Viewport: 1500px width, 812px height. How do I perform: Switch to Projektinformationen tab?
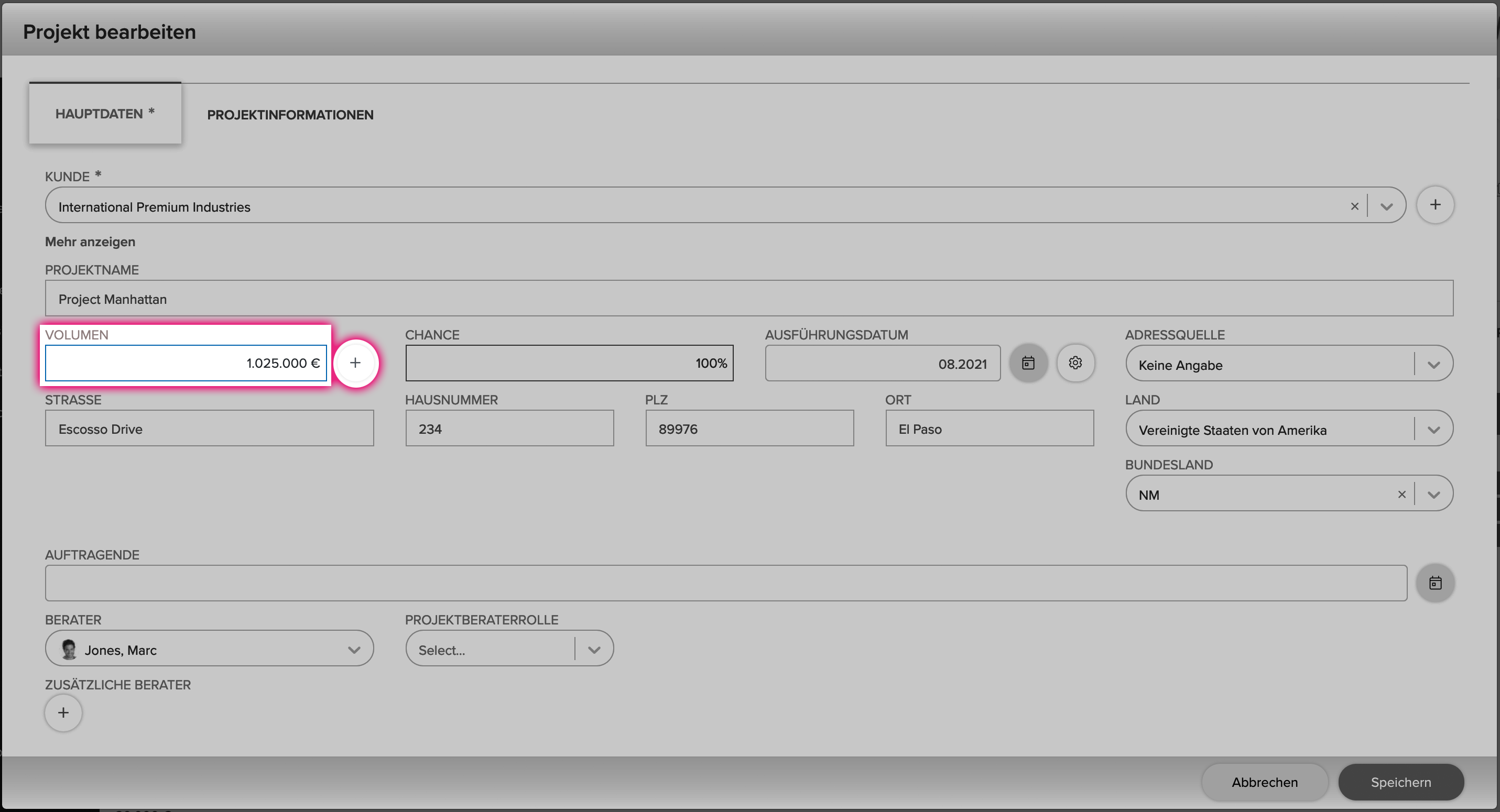[290, 115]
